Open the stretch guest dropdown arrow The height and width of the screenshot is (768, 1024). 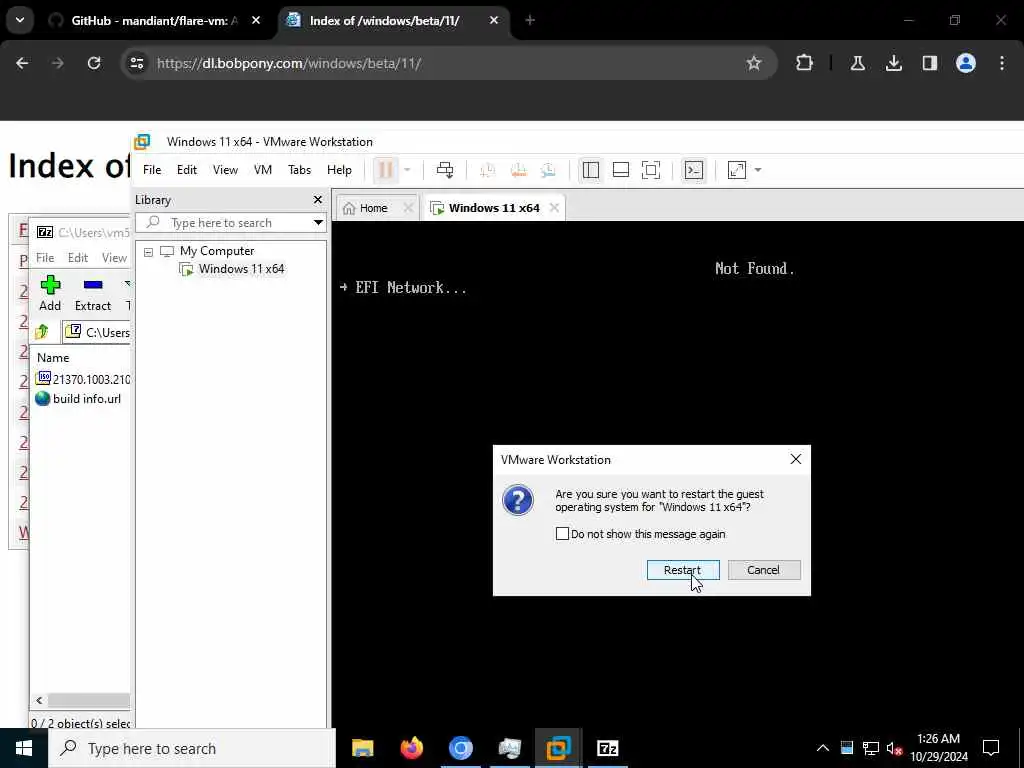click(x=758, y=170)
